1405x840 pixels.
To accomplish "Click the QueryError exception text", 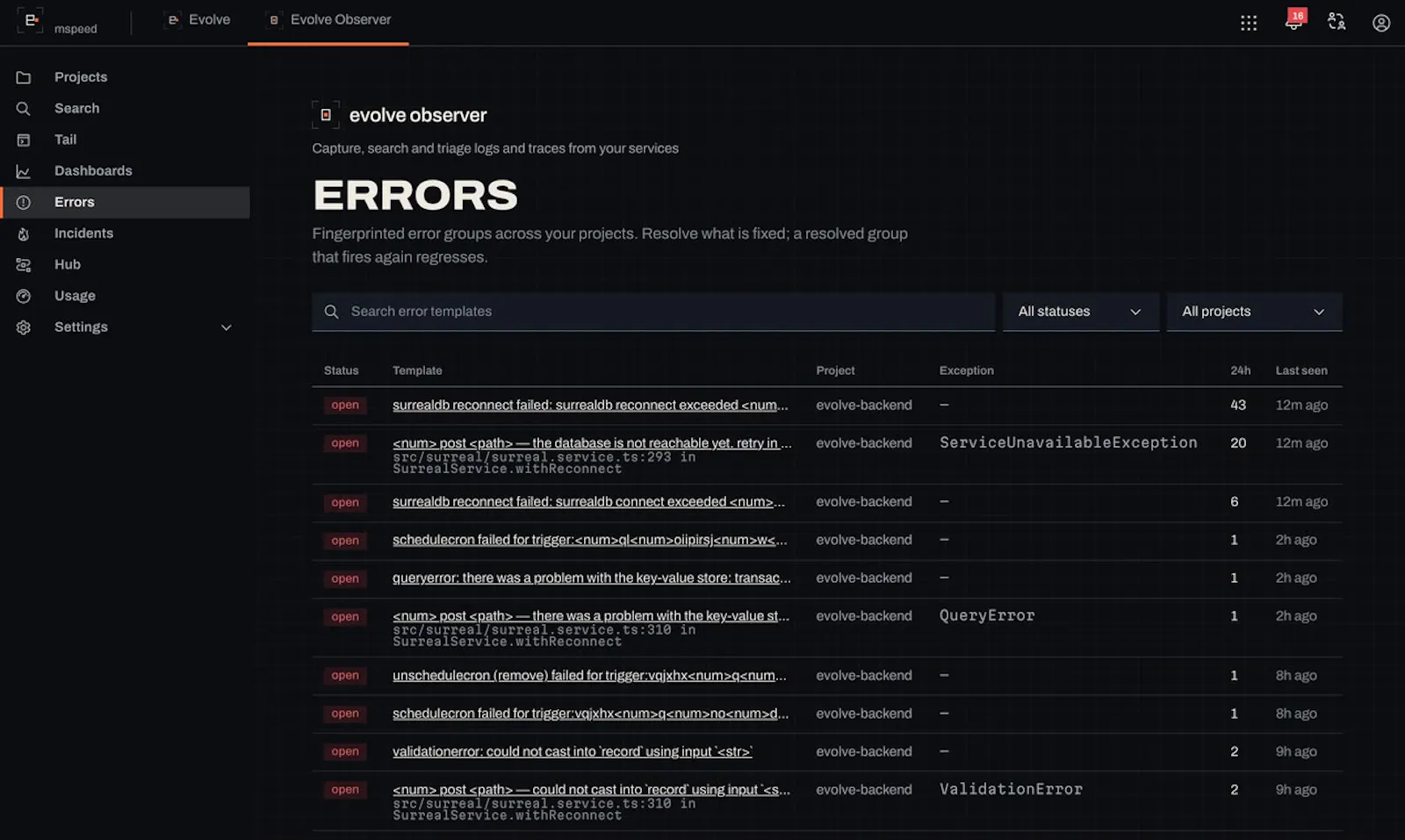I will (987, 615).
